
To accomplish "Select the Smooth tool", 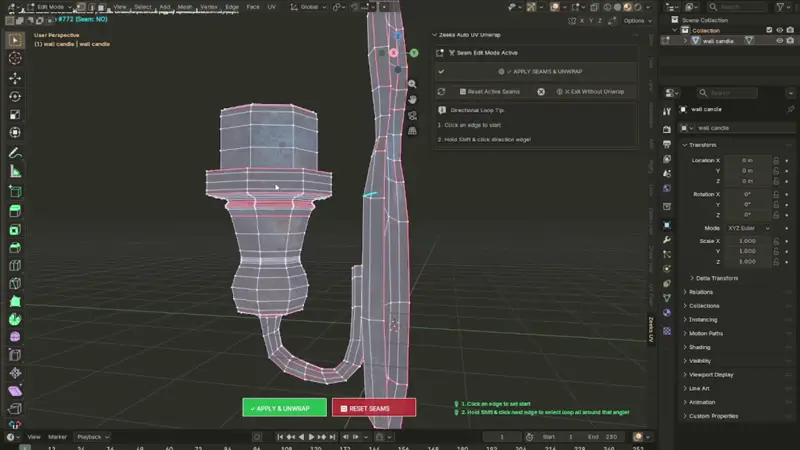I will 15,337.
